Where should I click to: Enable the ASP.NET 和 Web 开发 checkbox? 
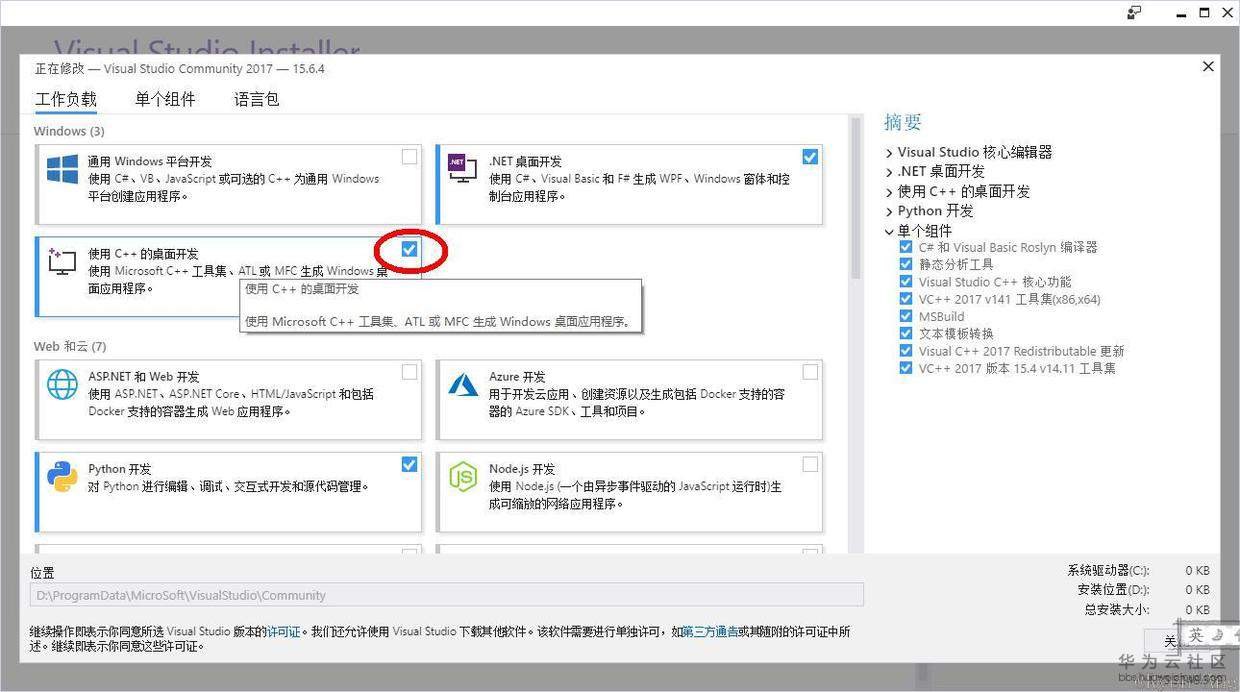coord(410,372)
